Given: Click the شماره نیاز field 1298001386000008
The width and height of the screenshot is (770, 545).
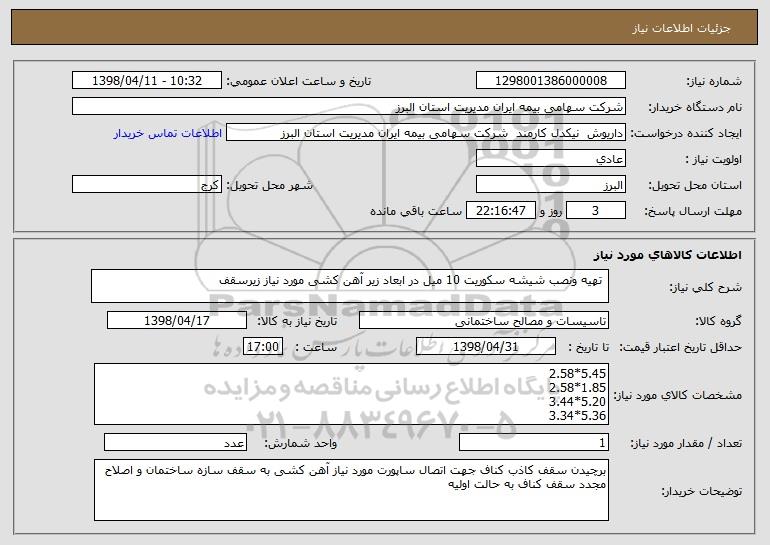Looking at the screenshot, I should pos(550,80).
